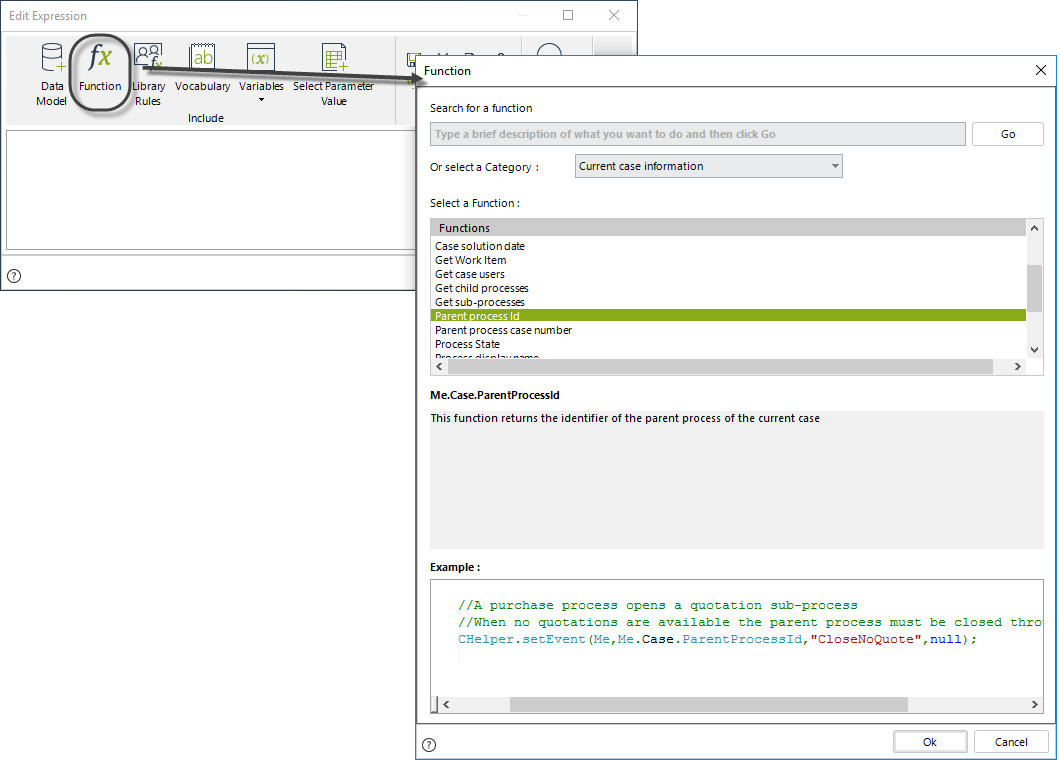Click left arrow of example code scrollbar

pos(446,705)
